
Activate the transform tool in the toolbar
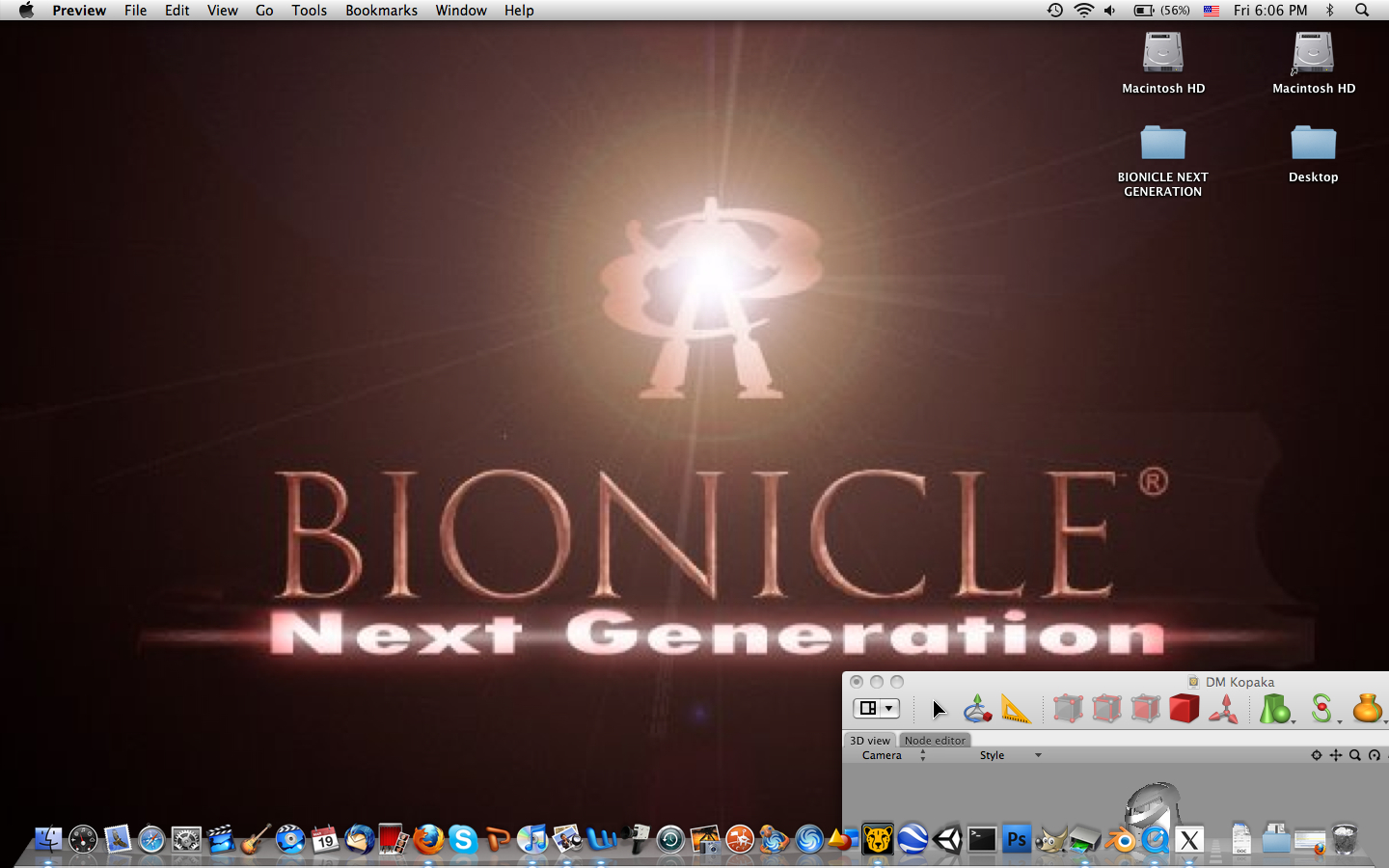coord(976,708)
